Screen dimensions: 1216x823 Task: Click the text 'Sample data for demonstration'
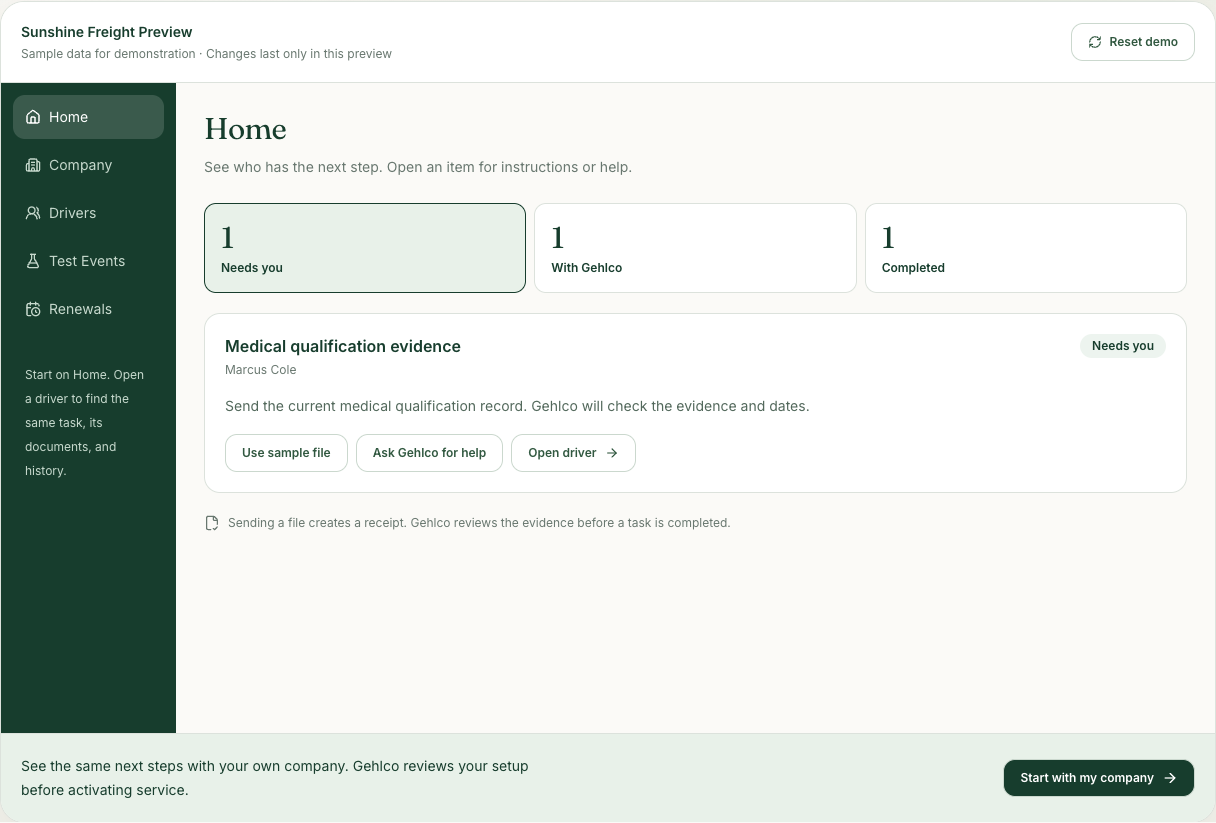[108, 54]
